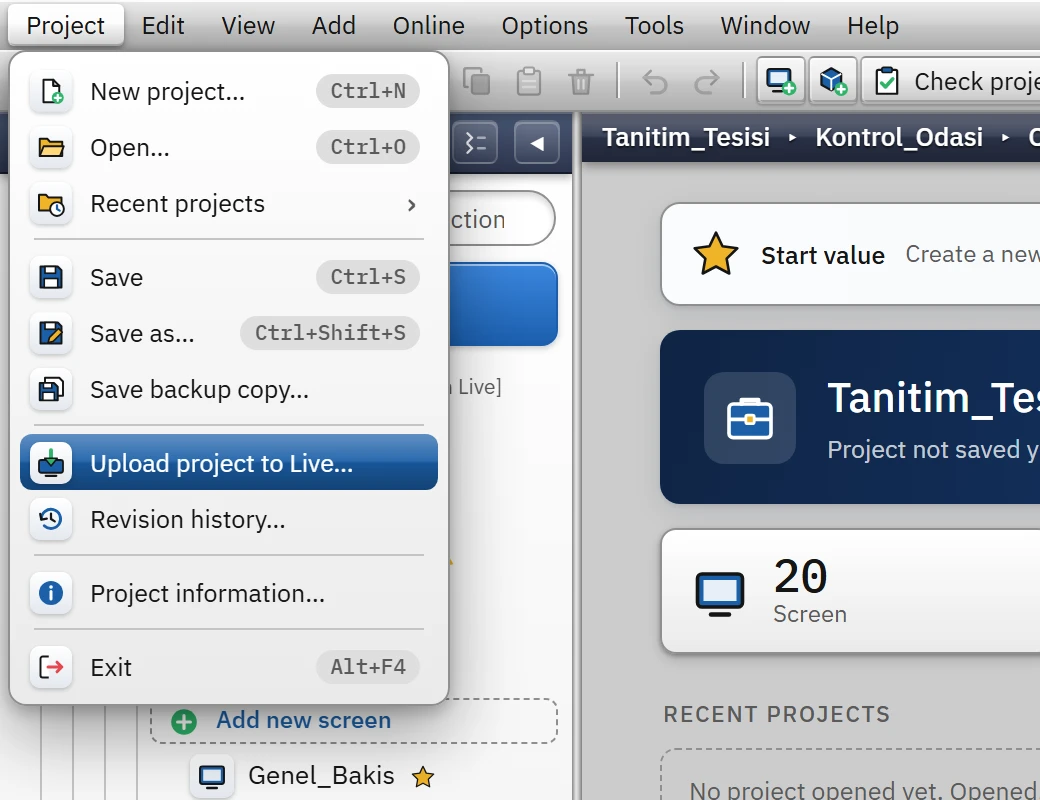
Task: Click the Upload to Live icon
Action: point(51,463)
